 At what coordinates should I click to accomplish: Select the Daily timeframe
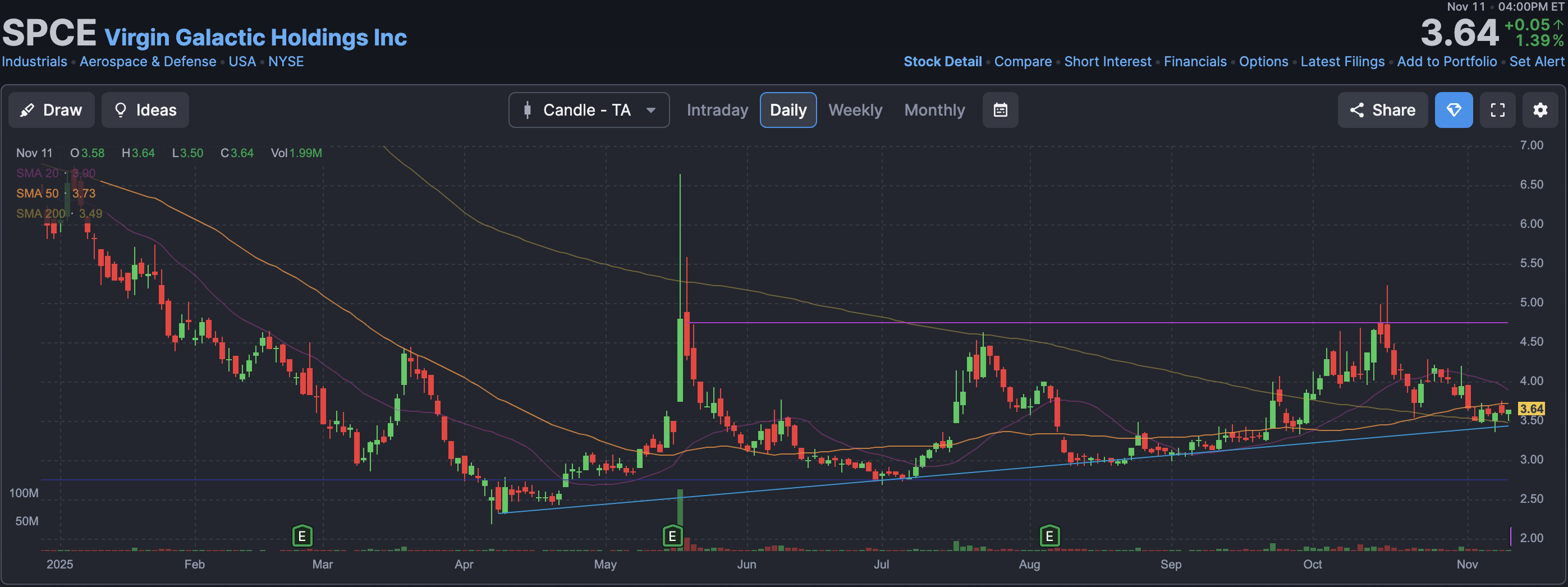(788, 110)
